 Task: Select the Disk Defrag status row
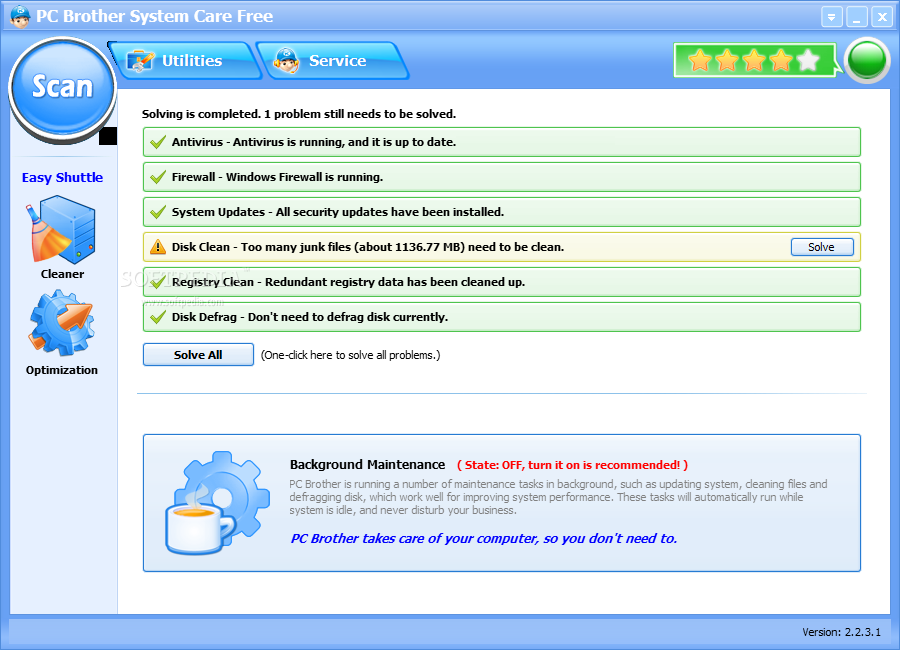pyautogui.click(x=502, y=317)
